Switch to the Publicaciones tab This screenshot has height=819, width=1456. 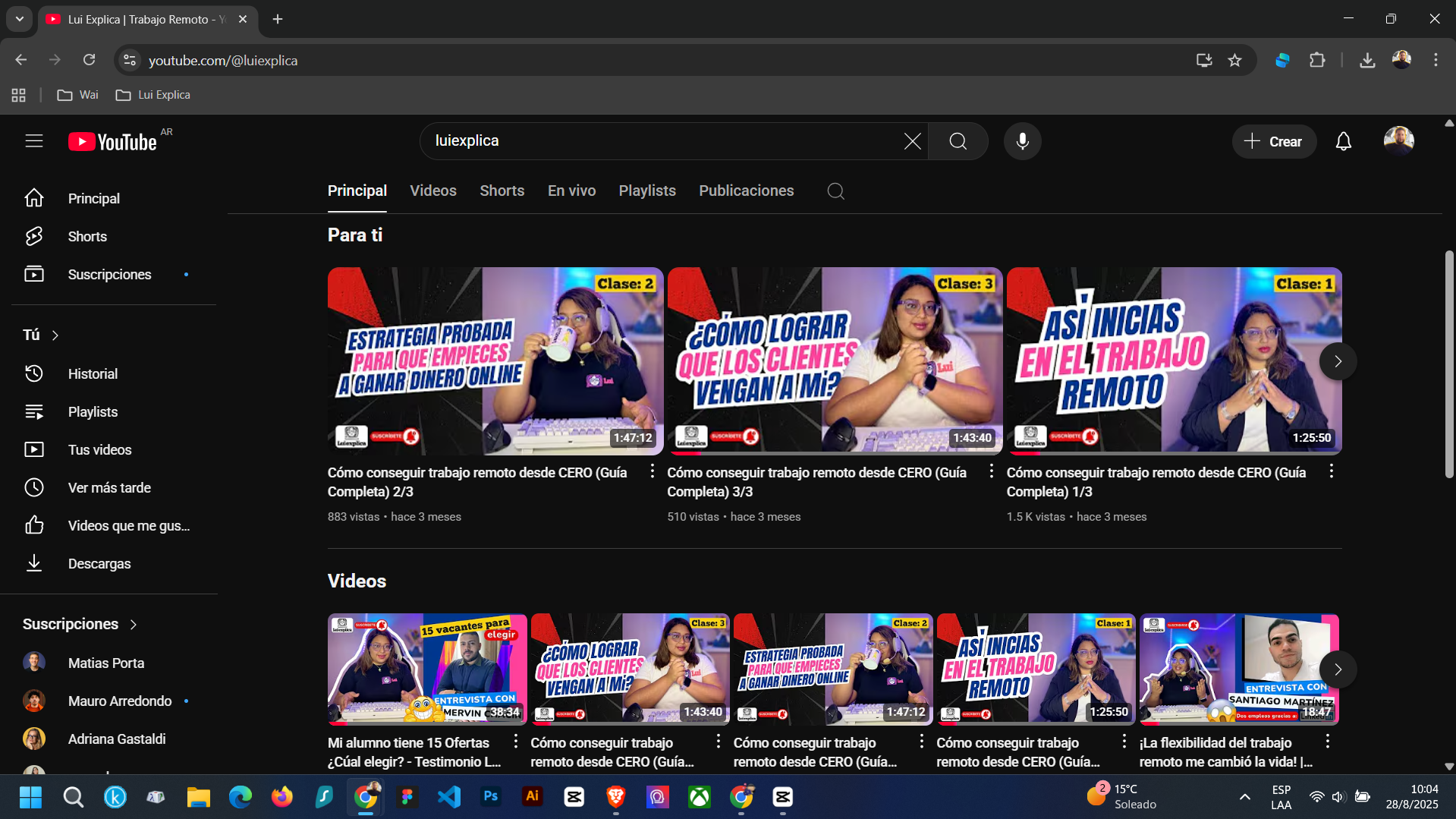(x=746, y=191)
